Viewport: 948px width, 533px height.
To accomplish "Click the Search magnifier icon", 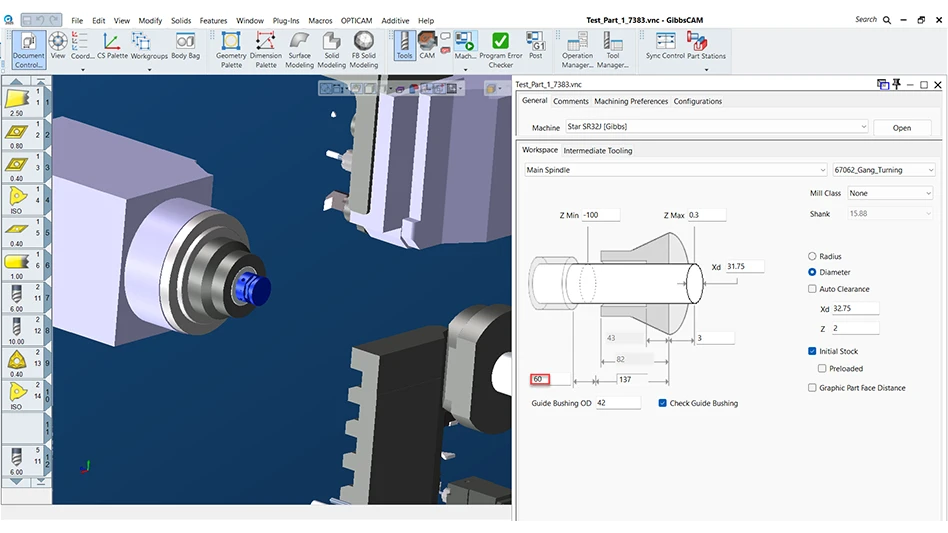I will click(x=887, y=20).
